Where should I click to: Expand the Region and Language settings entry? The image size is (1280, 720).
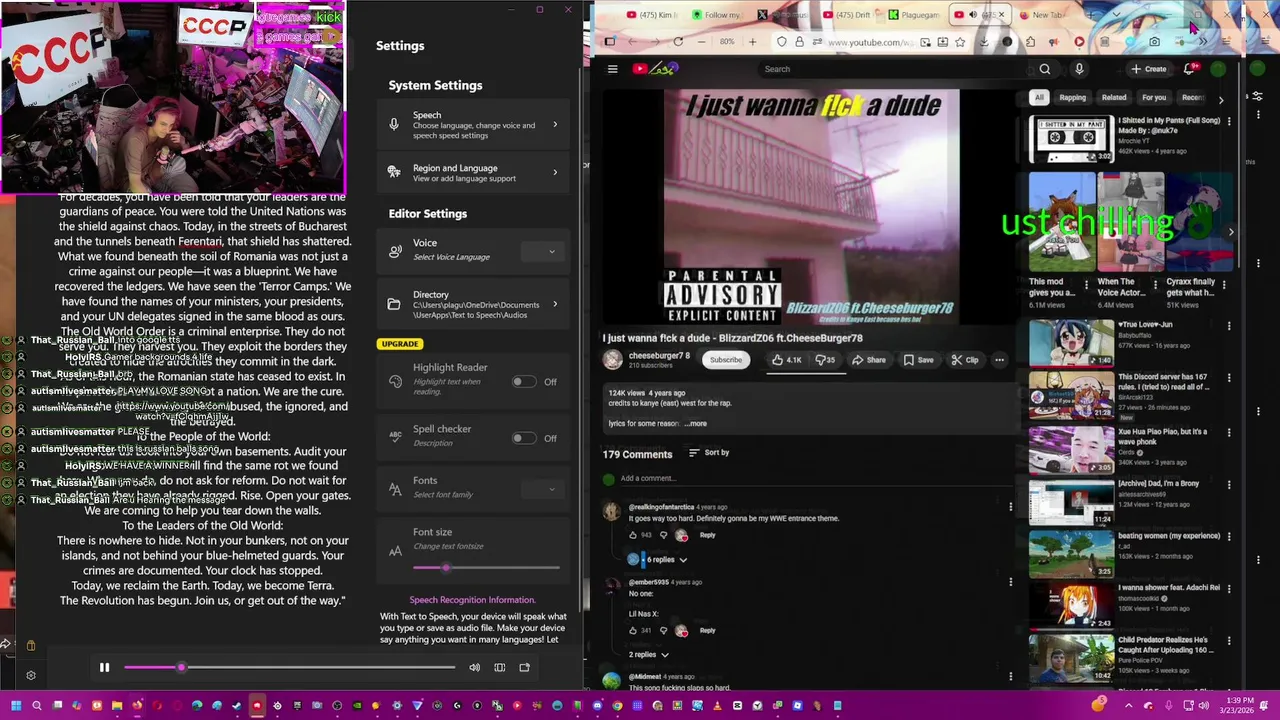(x=473, y=173)
